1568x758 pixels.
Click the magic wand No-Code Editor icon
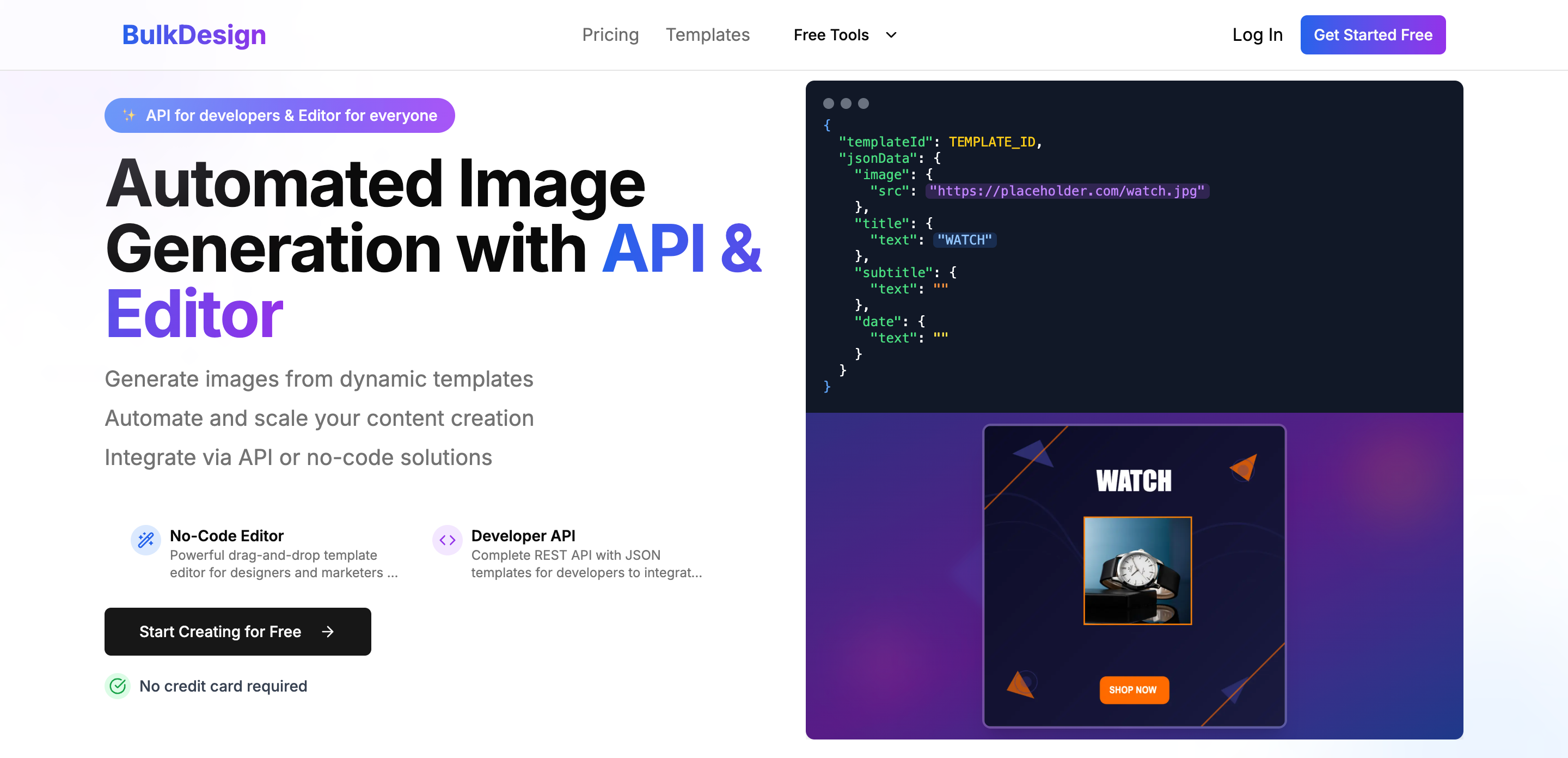(145, 540)
